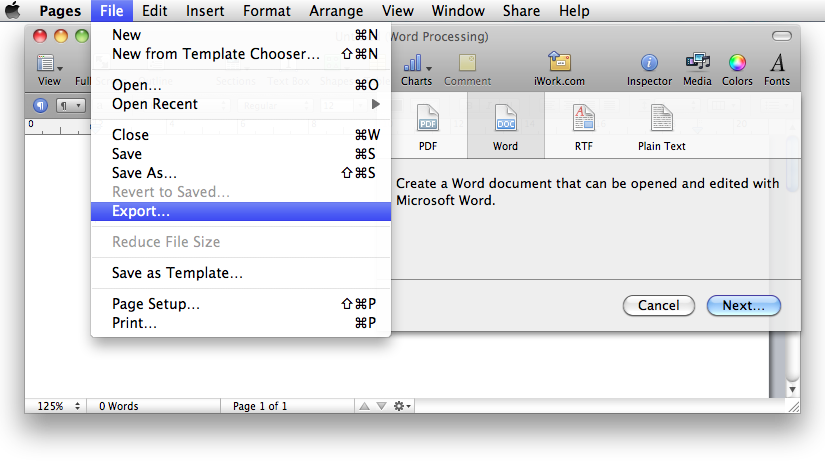Open the Edit menu

(155, 11)
